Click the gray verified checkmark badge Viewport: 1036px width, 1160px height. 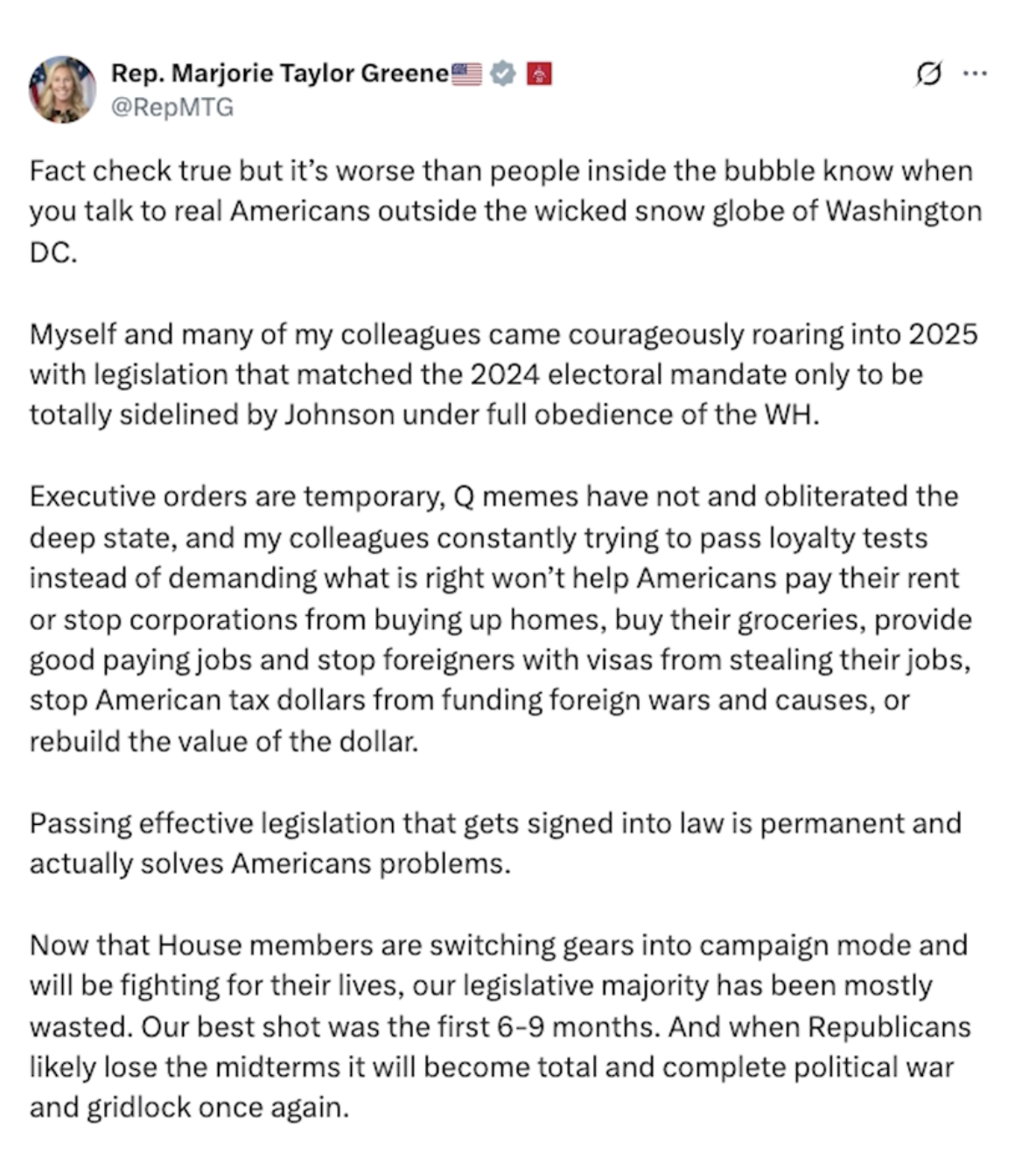pyautogui.click(x=501, y=74)
